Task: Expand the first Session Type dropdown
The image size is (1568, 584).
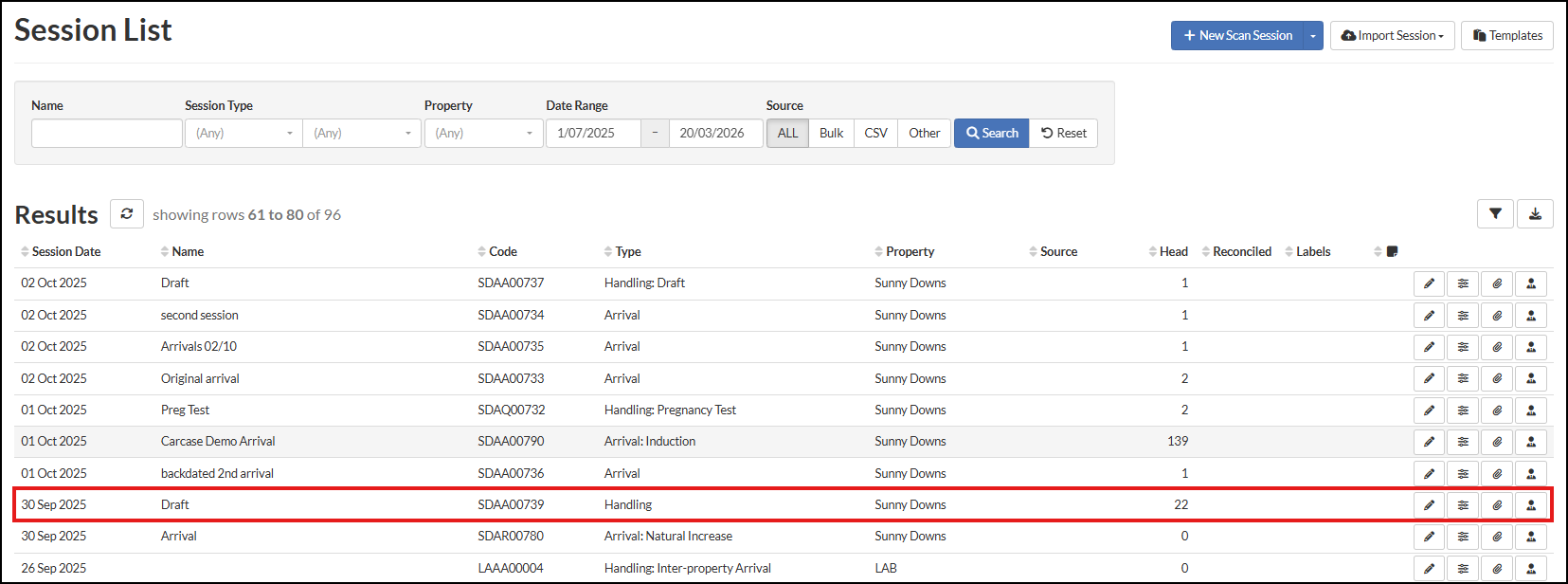Action: pos(243,134)
